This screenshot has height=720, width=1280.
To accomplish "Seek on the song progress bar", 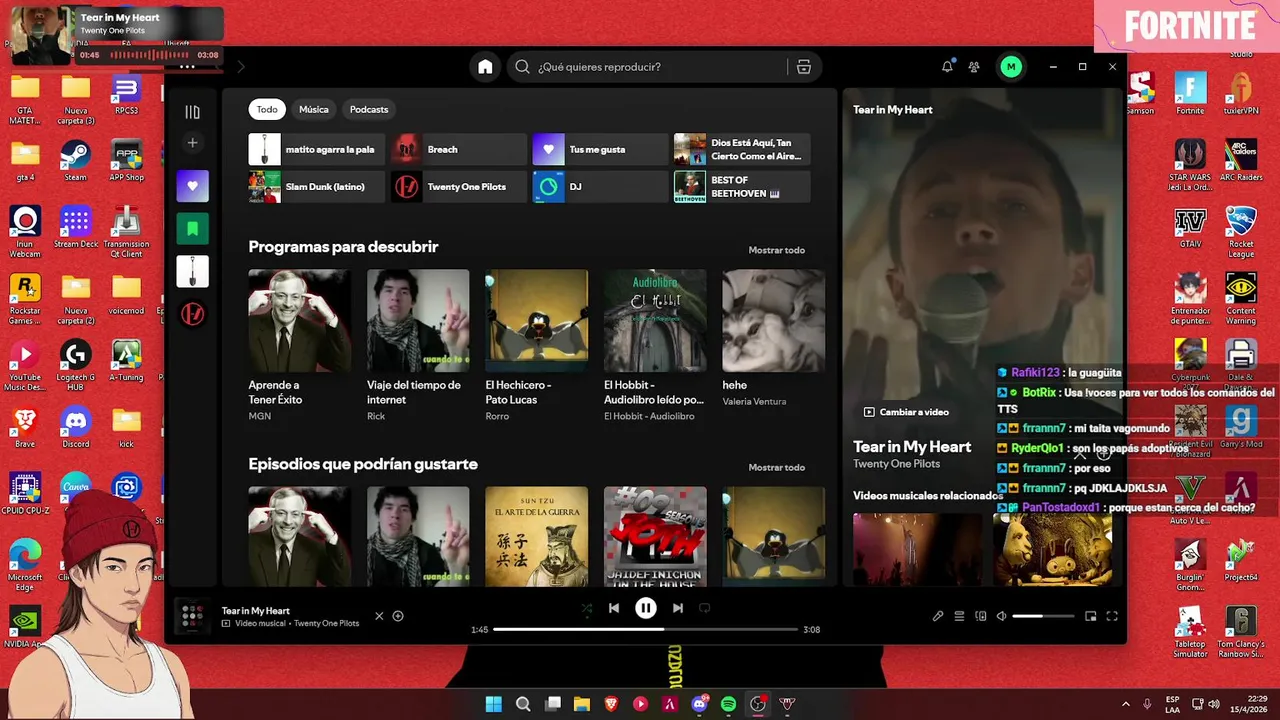I will [x=646, y=630].
